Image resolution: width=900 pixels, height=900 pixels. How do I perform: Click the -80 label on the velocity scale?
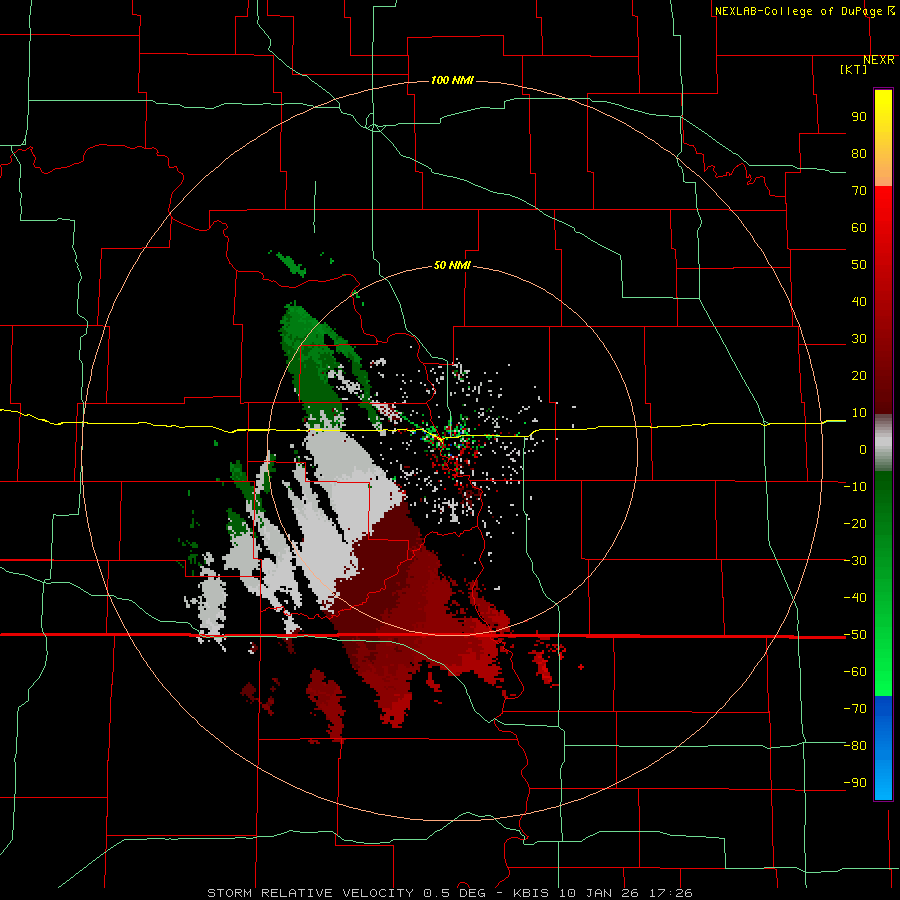pyautogui.click(x=855, y=746)
